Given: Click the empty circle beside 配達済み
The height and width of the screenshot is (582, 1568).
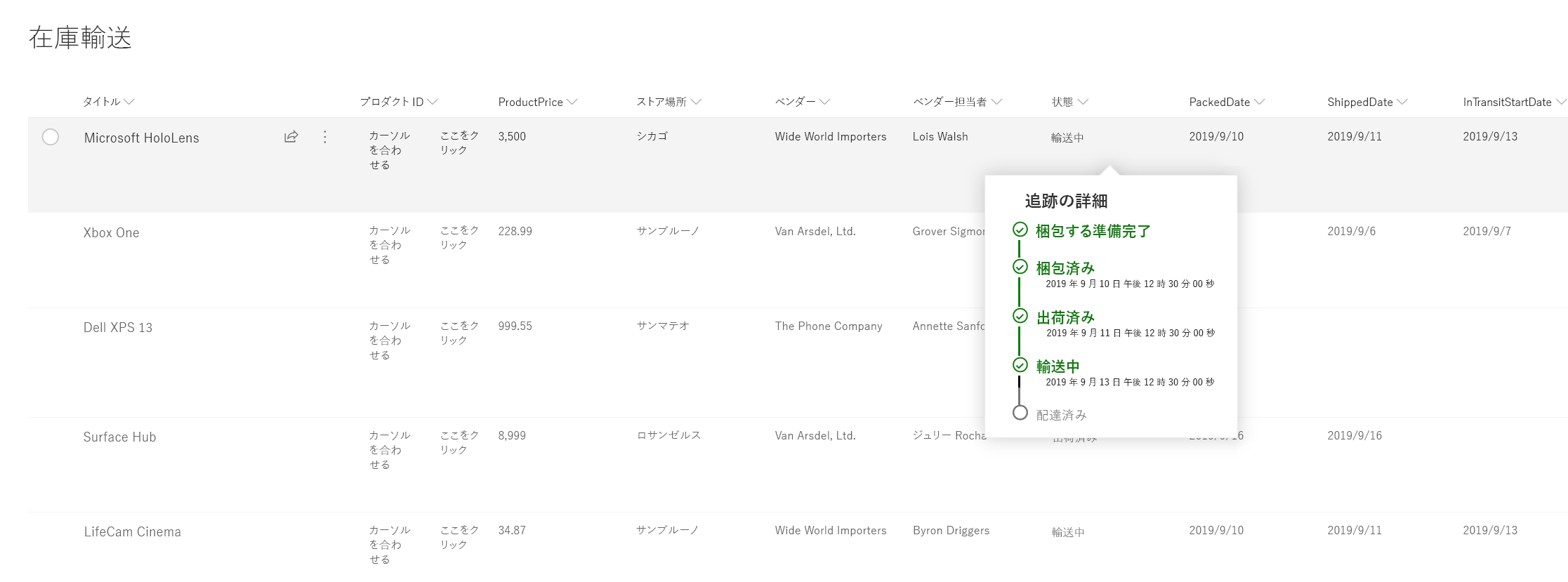Looking at the screenshot, I should (x=1020, y=413).
